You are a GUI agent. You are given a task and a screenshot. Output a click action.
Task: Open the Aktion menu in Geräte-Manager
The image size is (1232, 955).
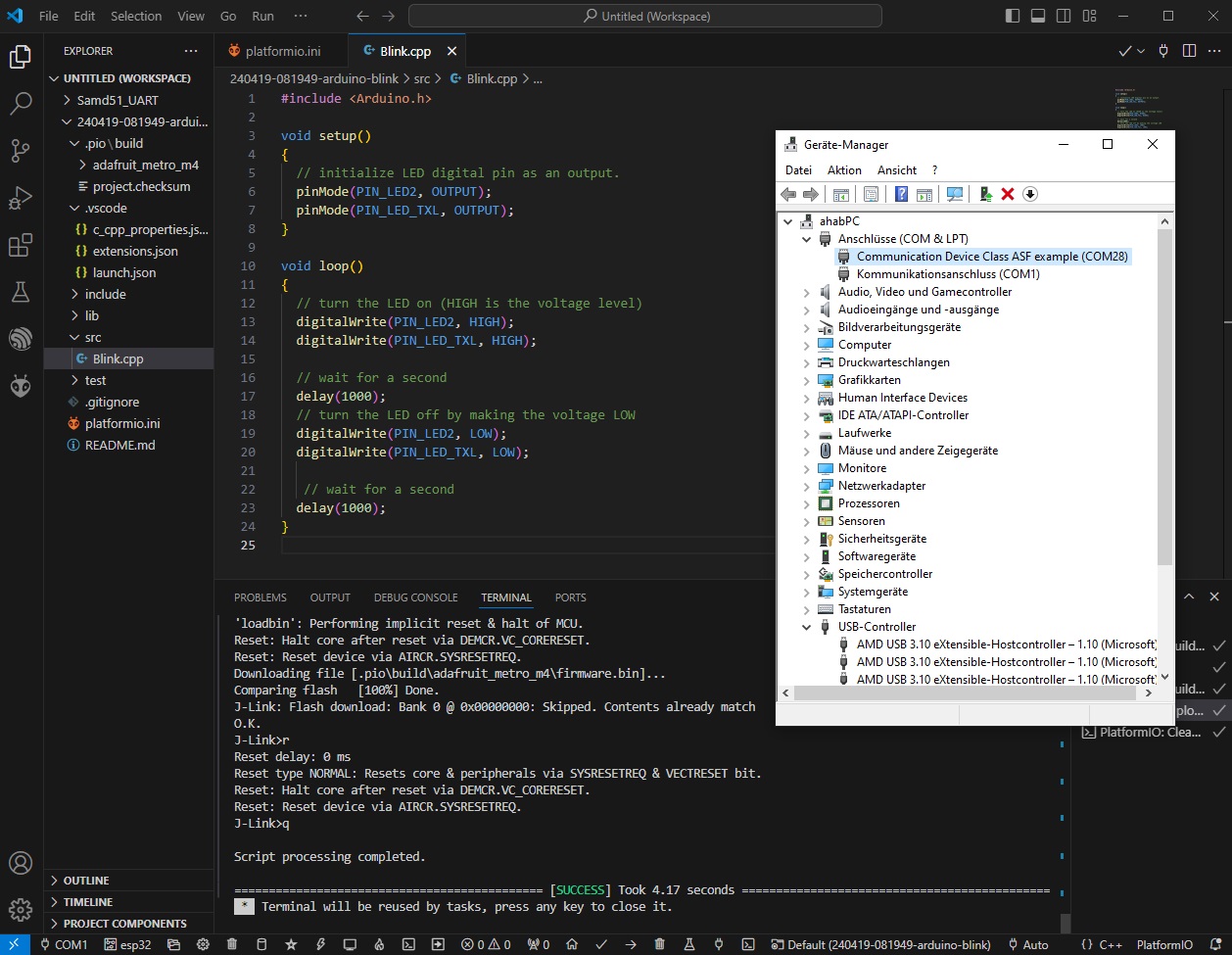(844, 169)
